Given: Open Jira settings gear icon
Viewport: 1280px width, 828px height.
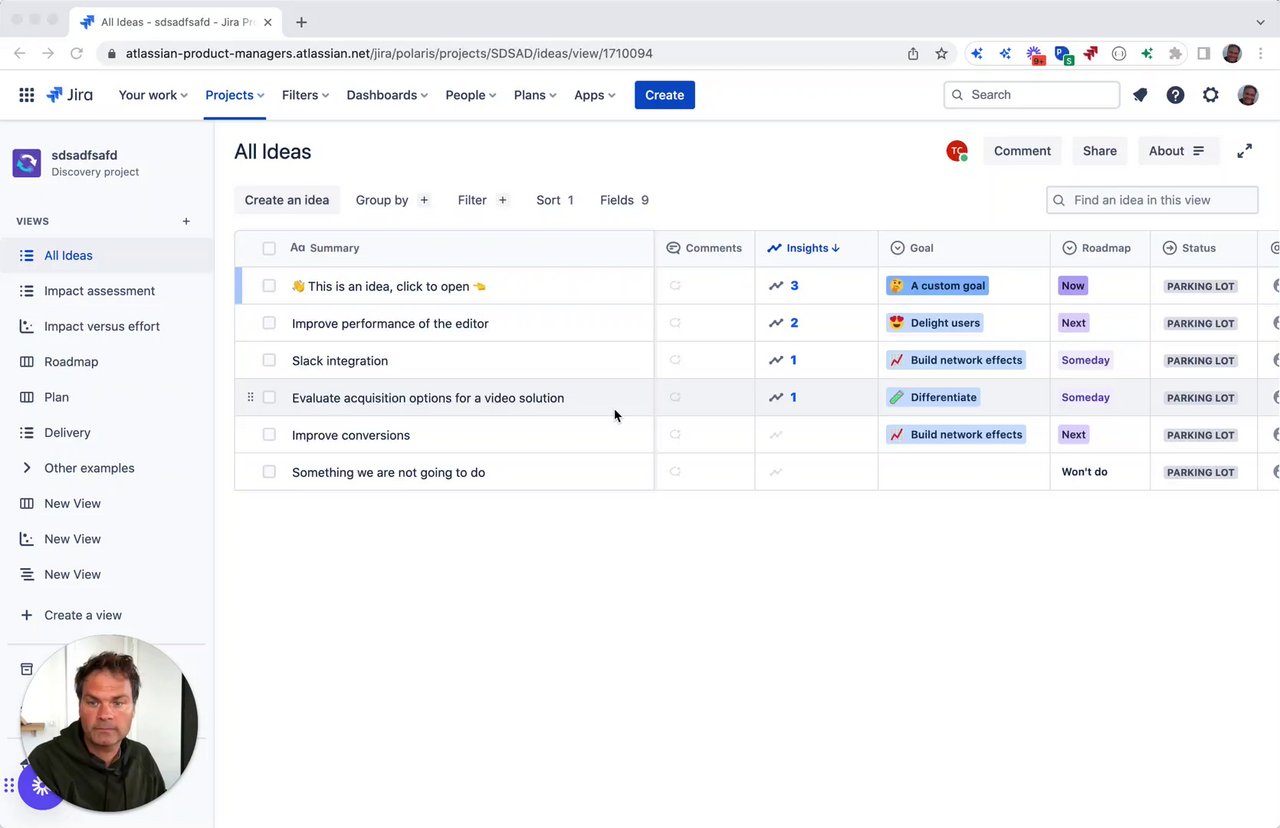Looking at the screenshot, I should 1210,95.
